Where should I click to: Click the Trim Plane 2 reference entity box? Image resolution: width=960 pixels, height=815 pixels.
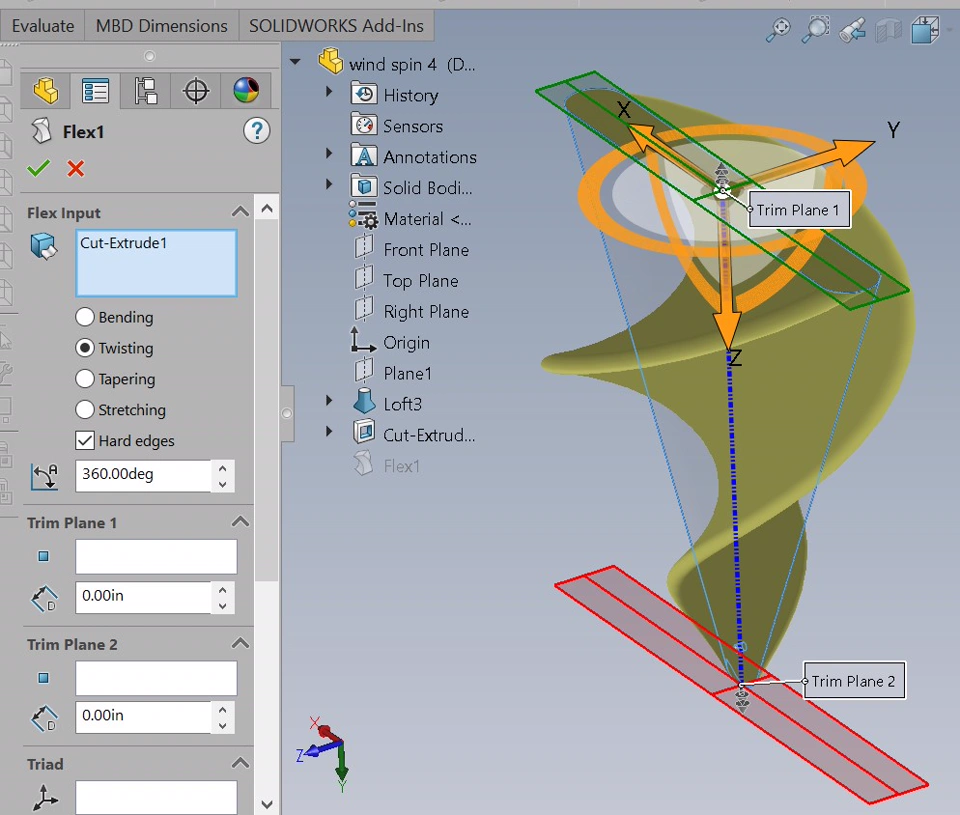(x=156, y=678)
